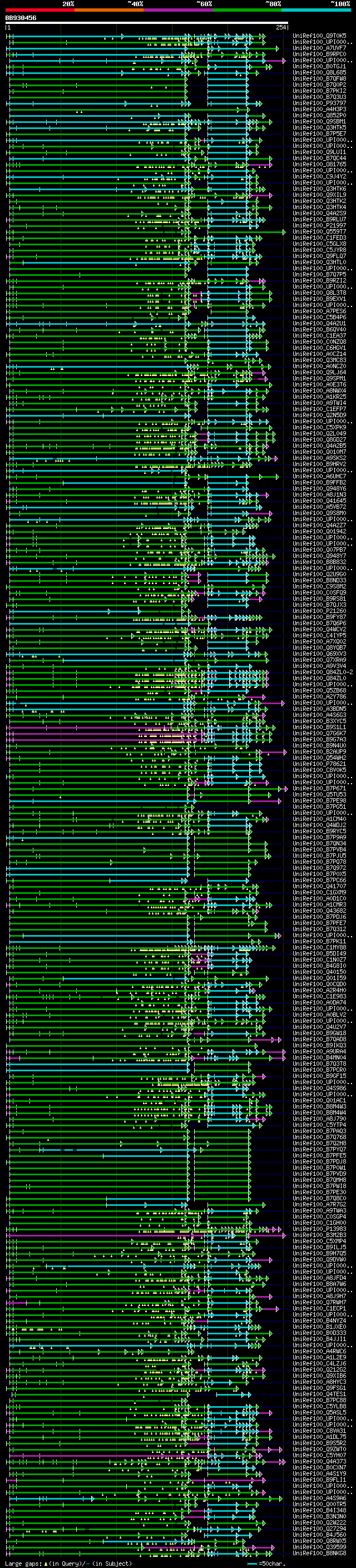Click the cyan =50char. scale bar
Screen dimensions: 356x1568
pyautogui.click(x=253, y=1563)
